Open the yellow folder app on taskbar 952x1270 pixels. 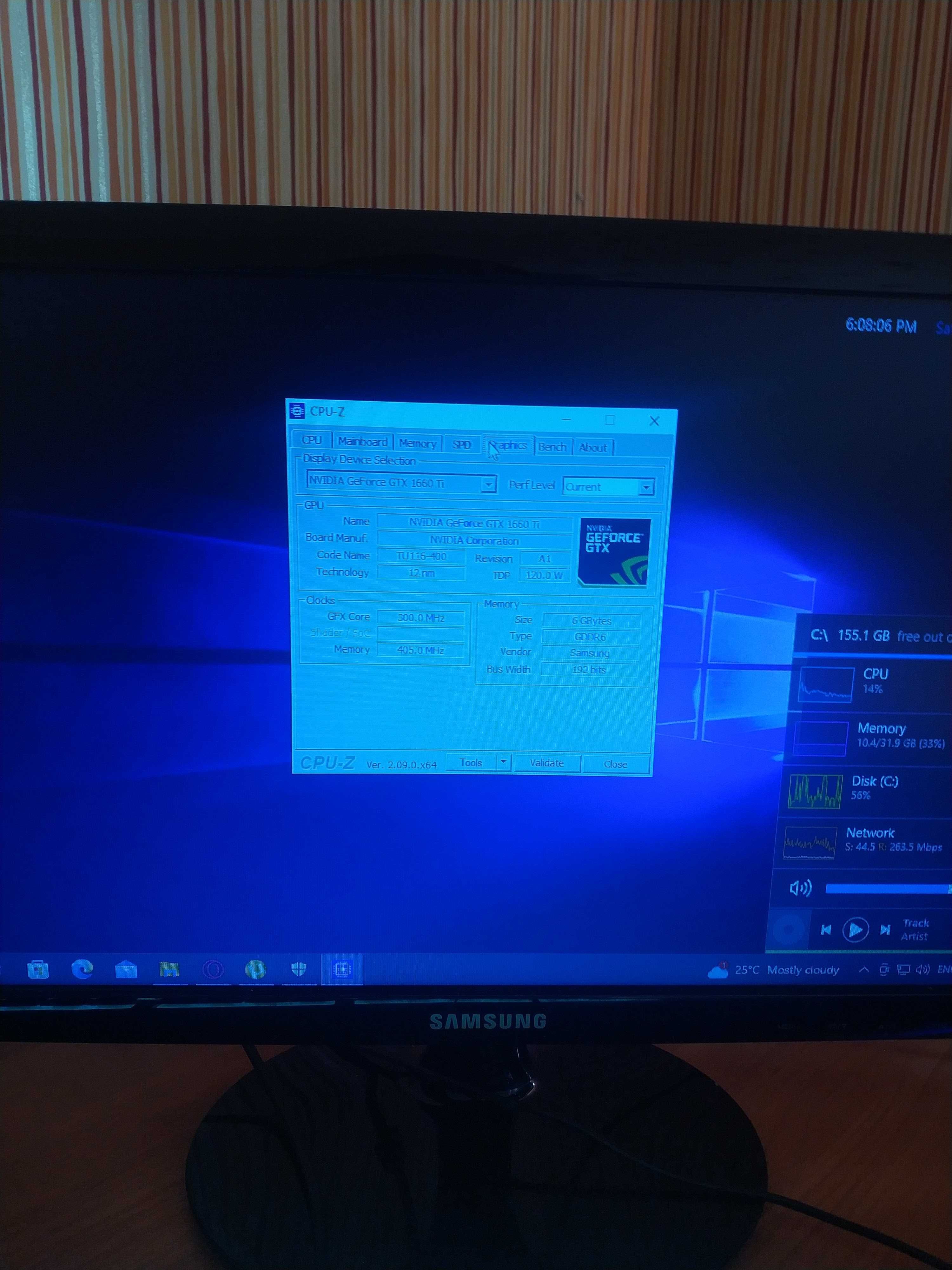(x=169, y=970)
